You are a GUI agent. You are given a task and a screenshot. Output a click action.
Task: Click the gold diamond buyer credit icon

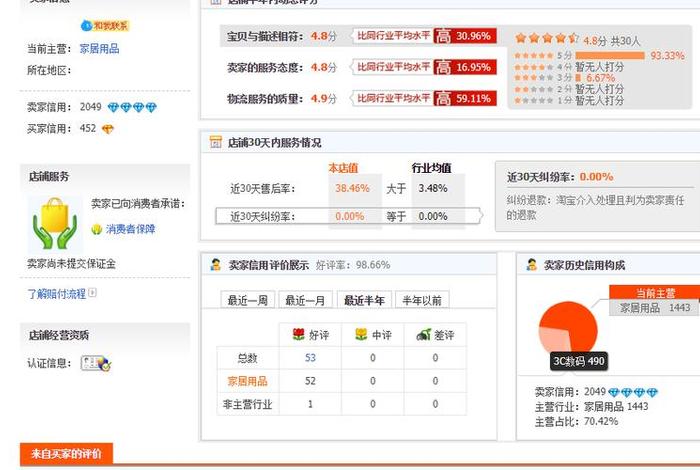108,129
